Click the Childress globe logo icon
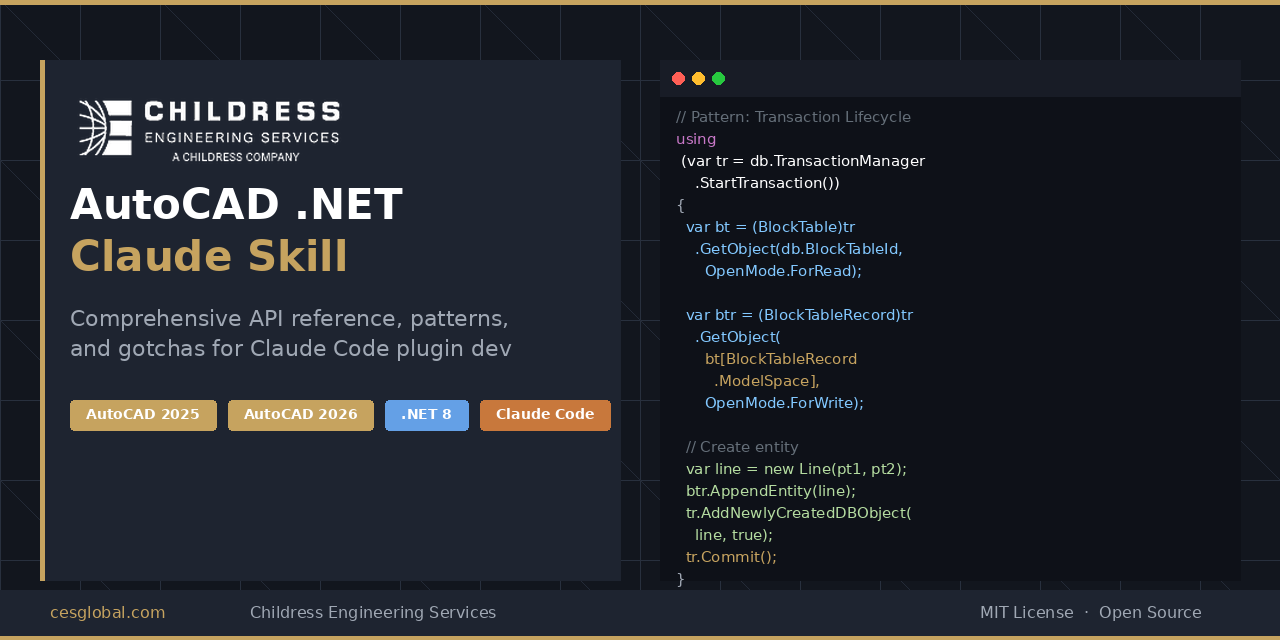This screenshot has width=1280, height=640. (105, 127)
